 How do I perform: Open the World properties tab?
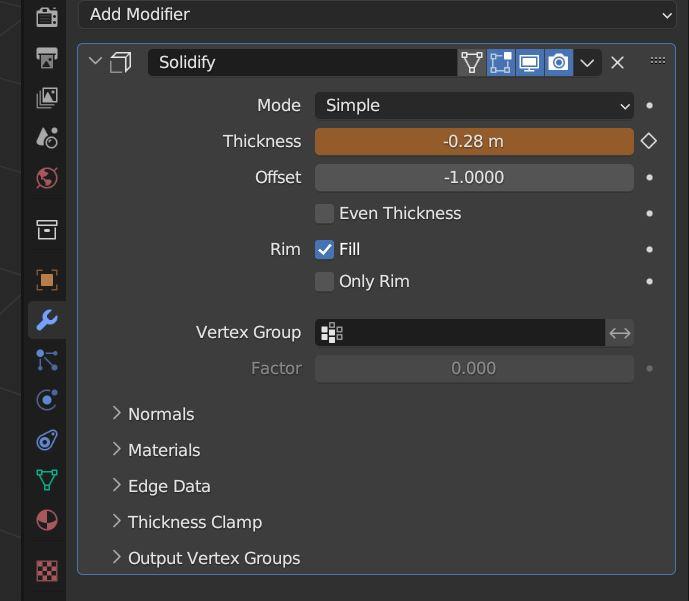(47, 178)
